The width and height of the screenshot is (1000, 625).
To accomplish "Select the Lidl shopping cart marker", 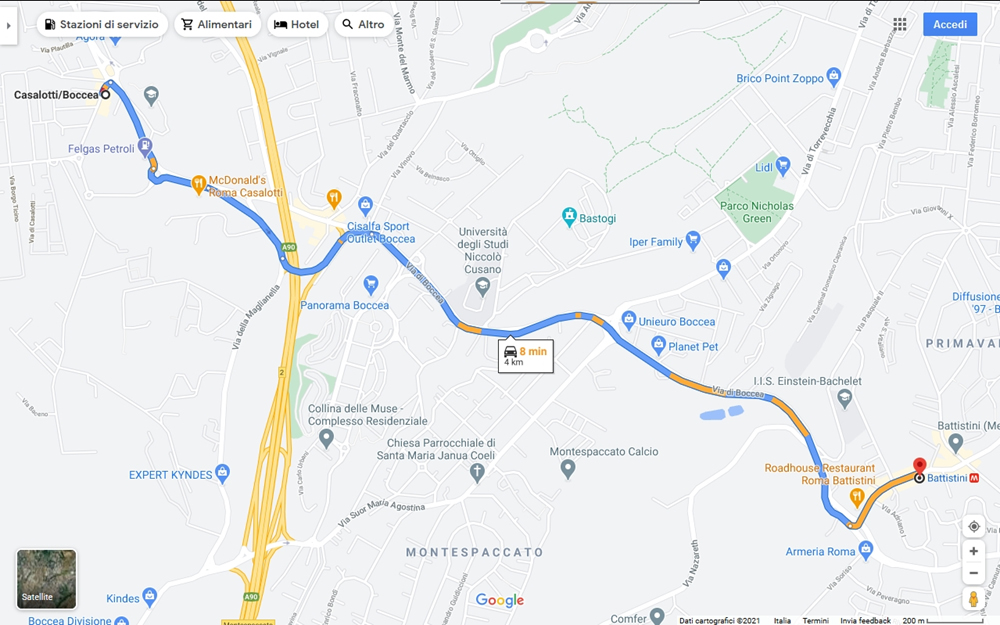I will [x=783, y=166].
